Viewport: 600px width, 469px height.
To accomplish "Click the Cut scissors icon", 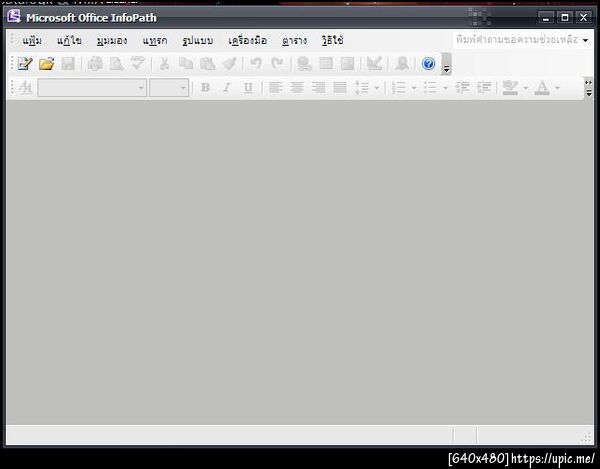I will pos(165,64).
